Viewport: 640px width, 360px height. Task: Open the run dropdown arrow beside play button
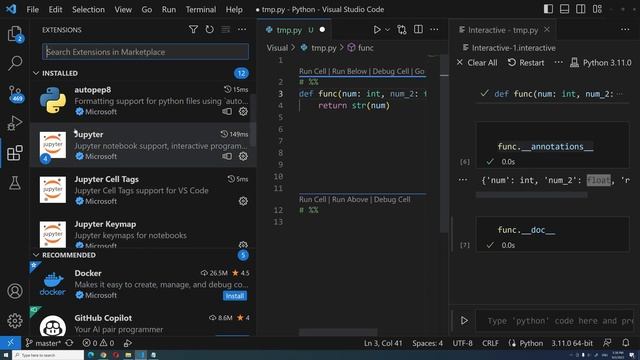click(x=387, y=29)
